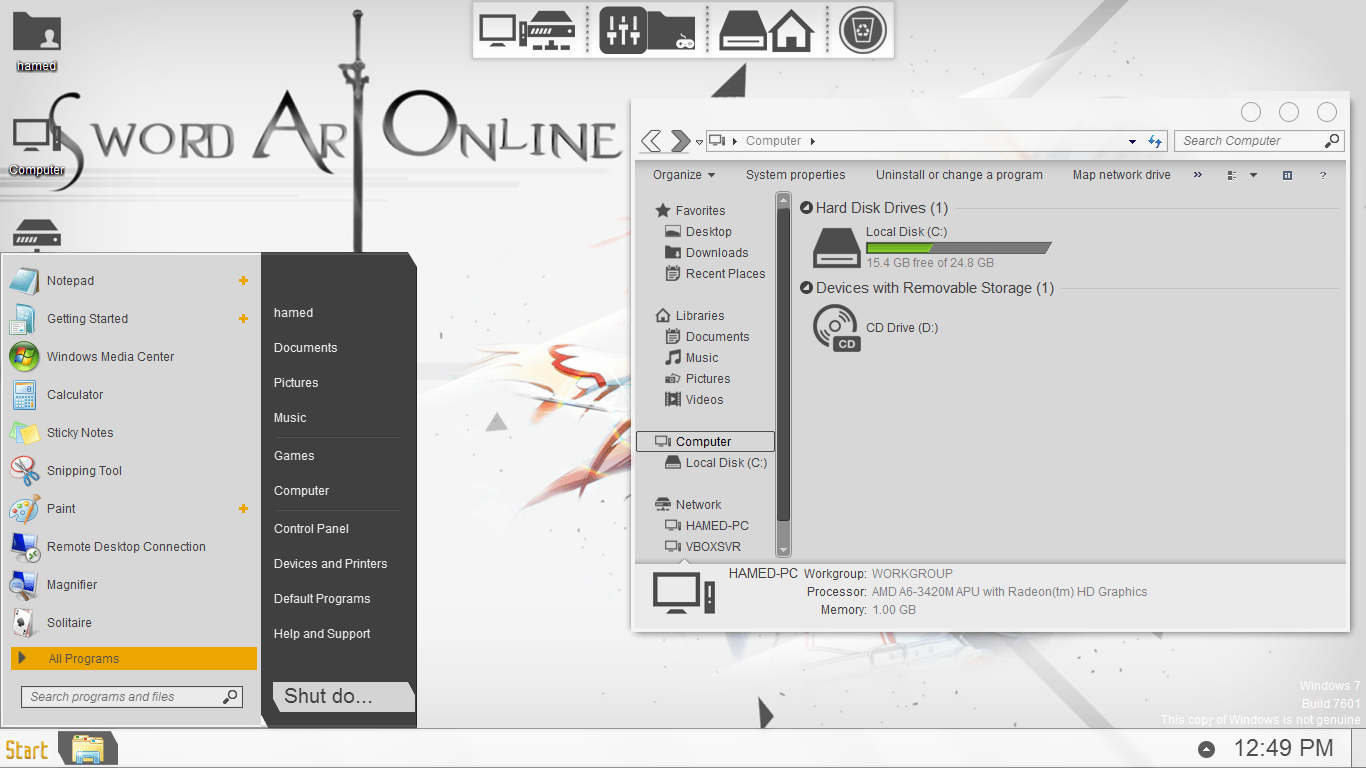Open recent locations history dropdown

[x=699, y=142]
